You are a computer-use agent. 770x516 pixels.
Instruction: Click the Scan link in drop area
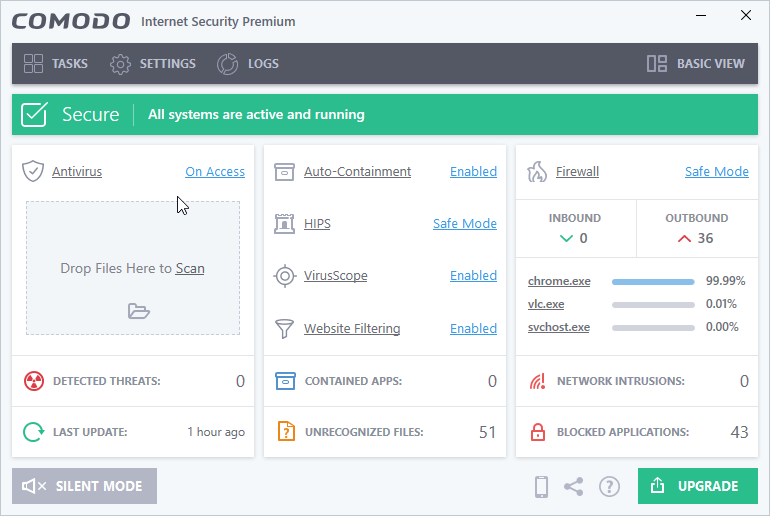pyautogui.click(x=190, y=268)
